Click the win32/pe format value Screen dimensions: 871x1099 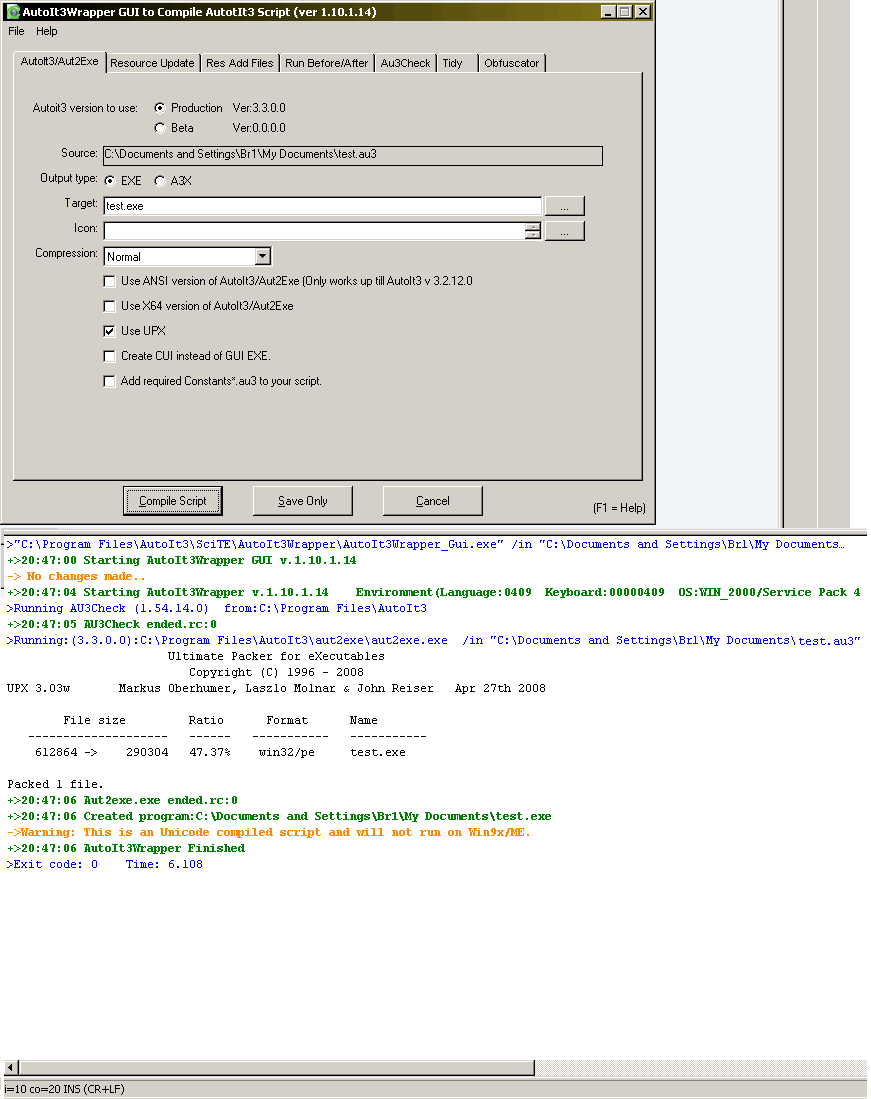pyautogui.click(x=287, y=753)
